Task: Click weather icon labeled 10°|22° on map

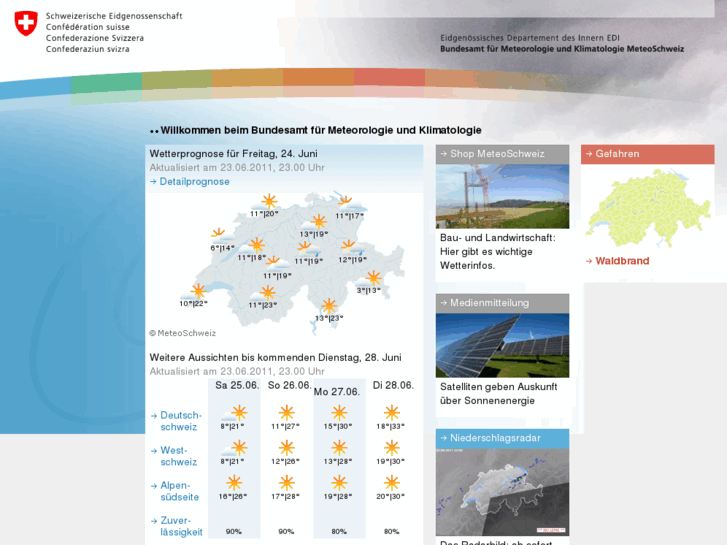Action: [194, 292]
